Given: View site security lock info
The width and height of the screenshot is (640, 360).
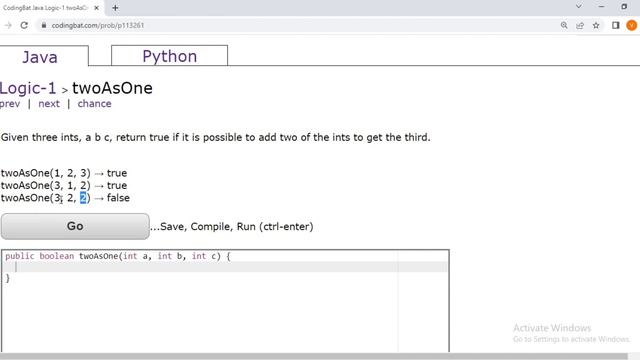Looking at the screenshot, I should 44,25.
